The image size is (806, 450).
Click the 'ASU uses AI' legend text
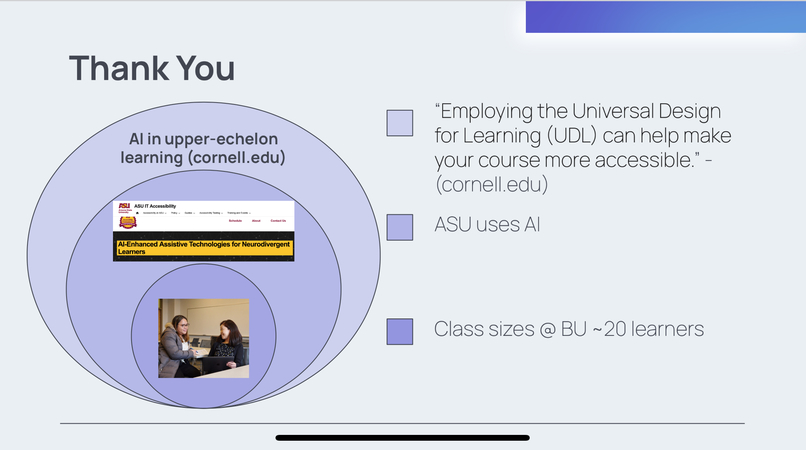487,225
